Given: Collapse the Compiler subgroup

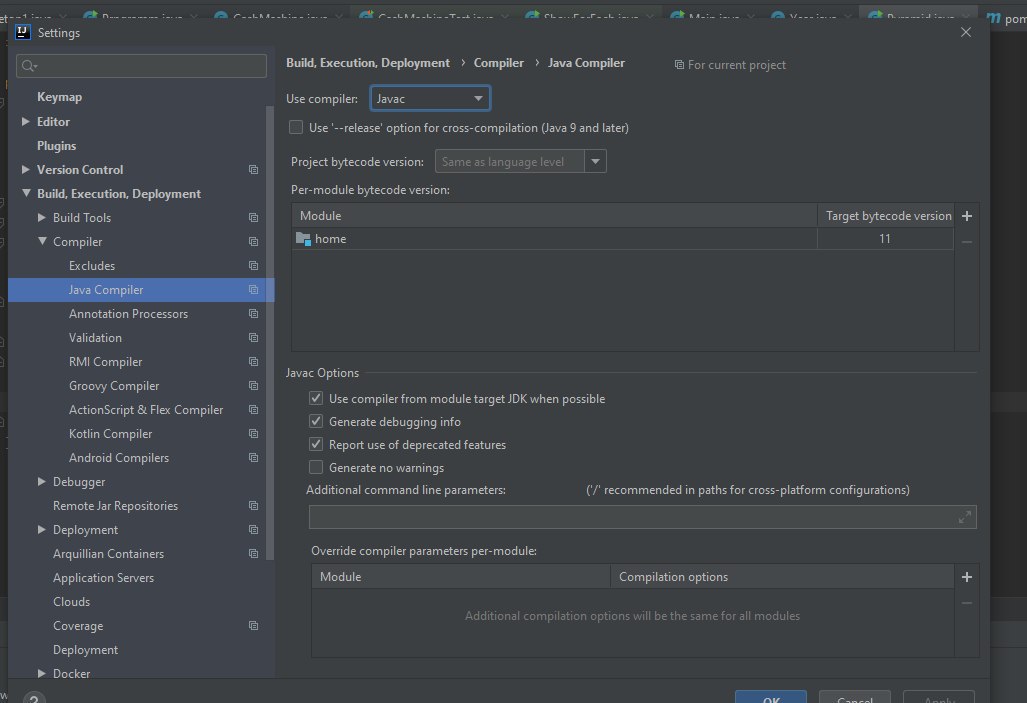Looking at the screenshot, I should [x=42, y=241].
